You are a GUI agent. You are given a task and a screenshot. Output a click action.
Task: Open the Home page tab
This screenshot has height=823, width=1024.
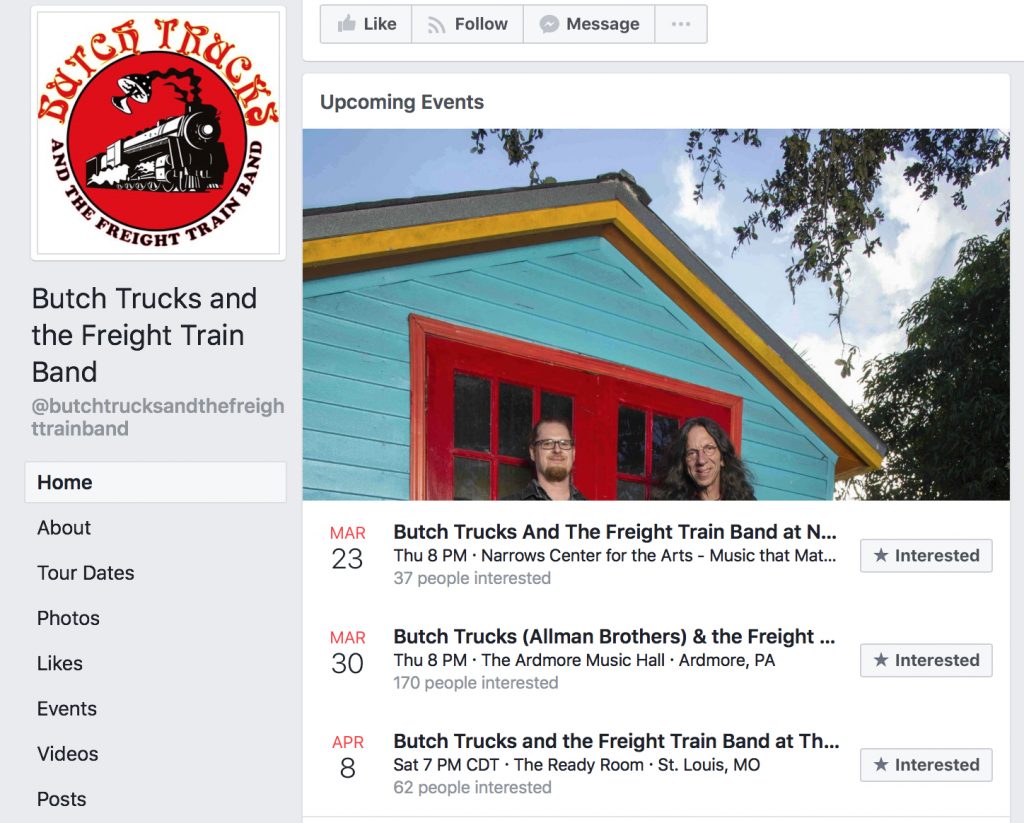pyautogui.click(x=155, y=482)
